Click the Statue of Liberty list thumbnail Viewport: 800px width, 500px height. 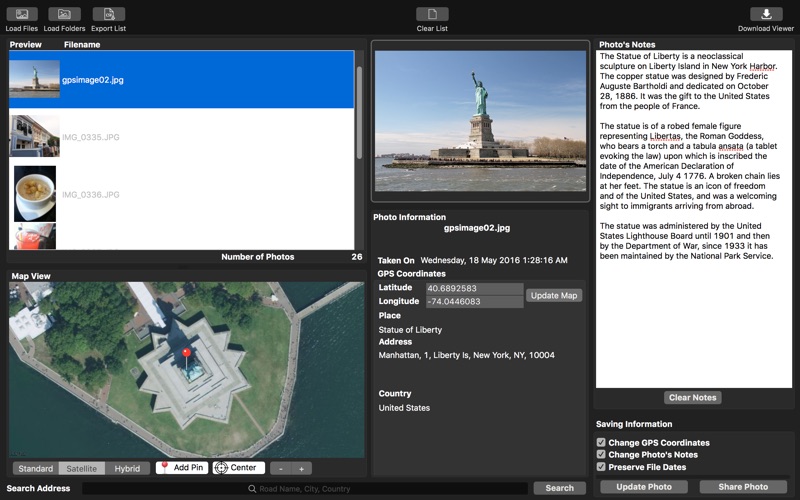(34, 79)
